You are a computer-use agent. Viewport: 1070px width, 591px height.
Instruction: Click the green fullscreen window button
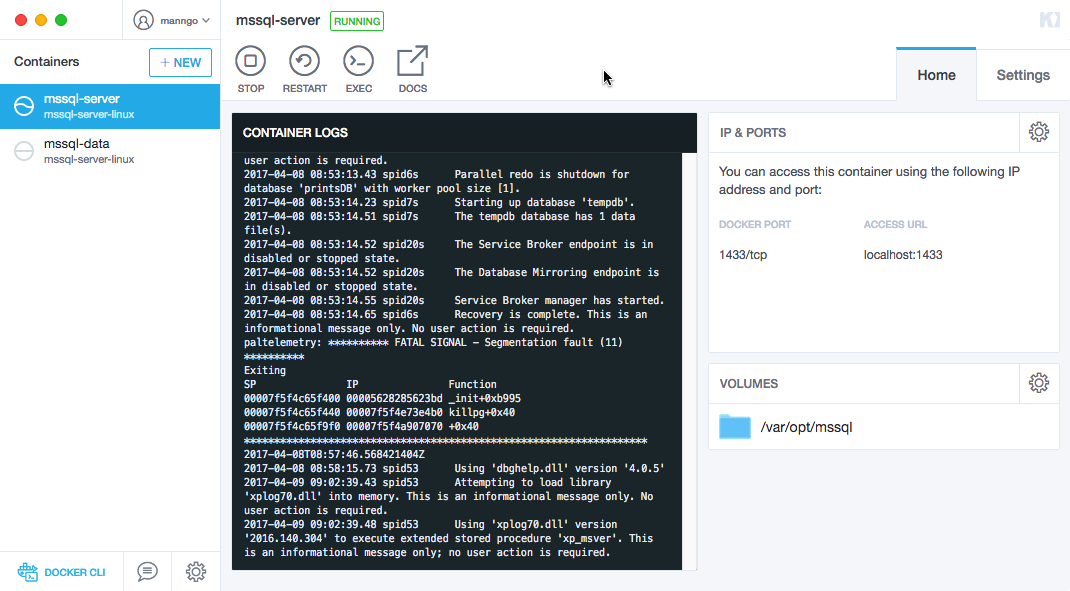click(x=61, y=20)
